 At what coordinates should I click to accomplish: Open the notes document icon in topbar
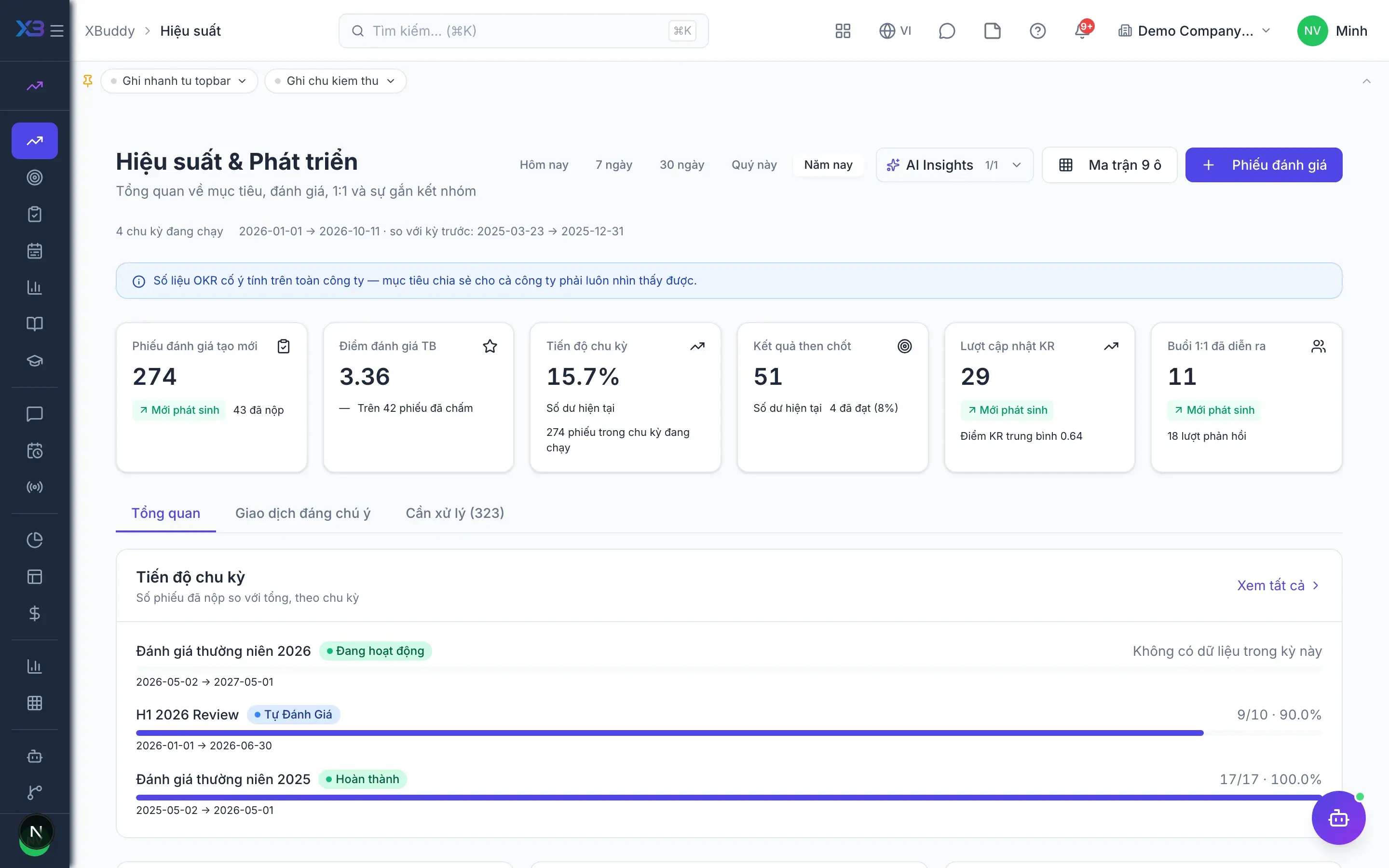[x=992, y=31]
